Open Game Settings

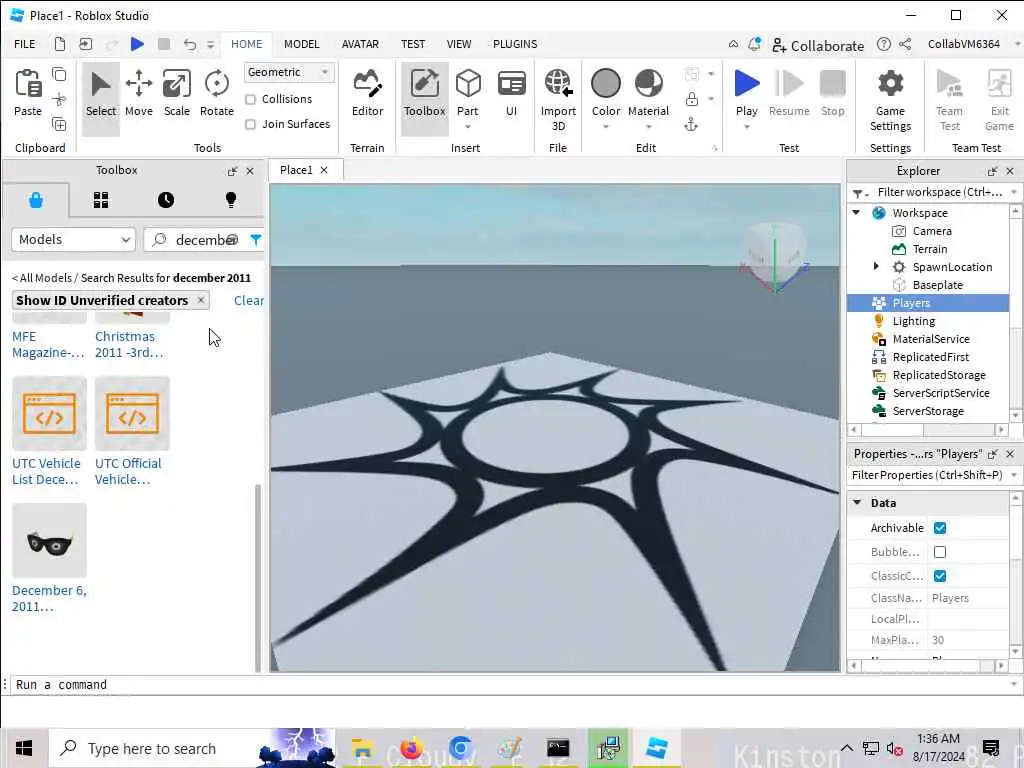[890, 100]
